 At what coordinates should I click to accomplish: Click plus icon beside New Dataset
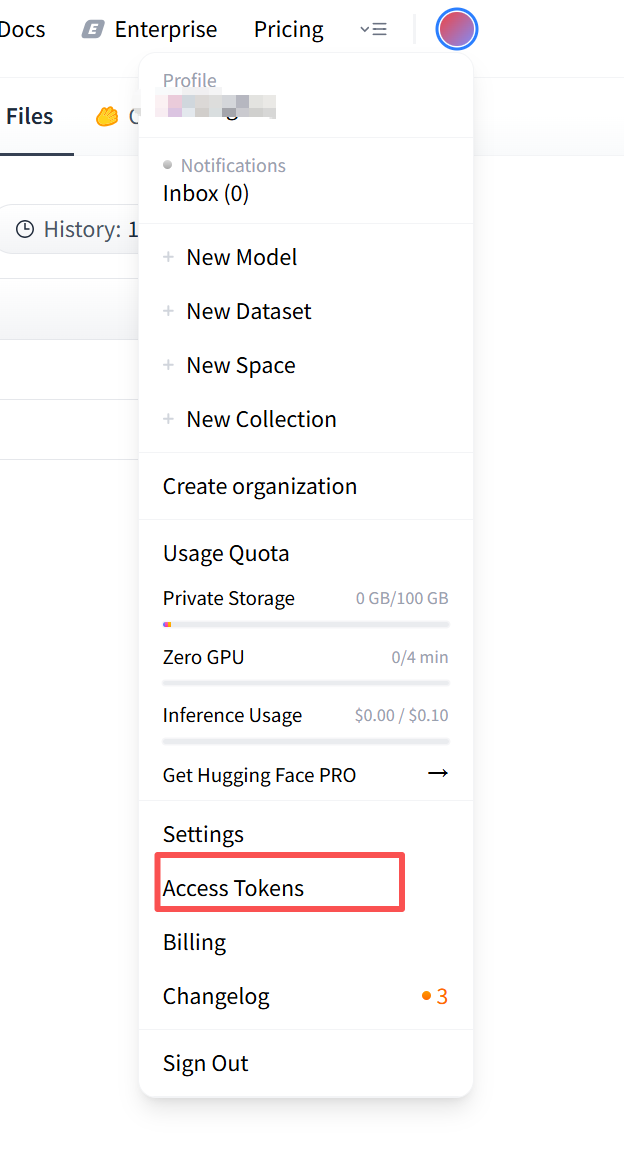[168, 311]
